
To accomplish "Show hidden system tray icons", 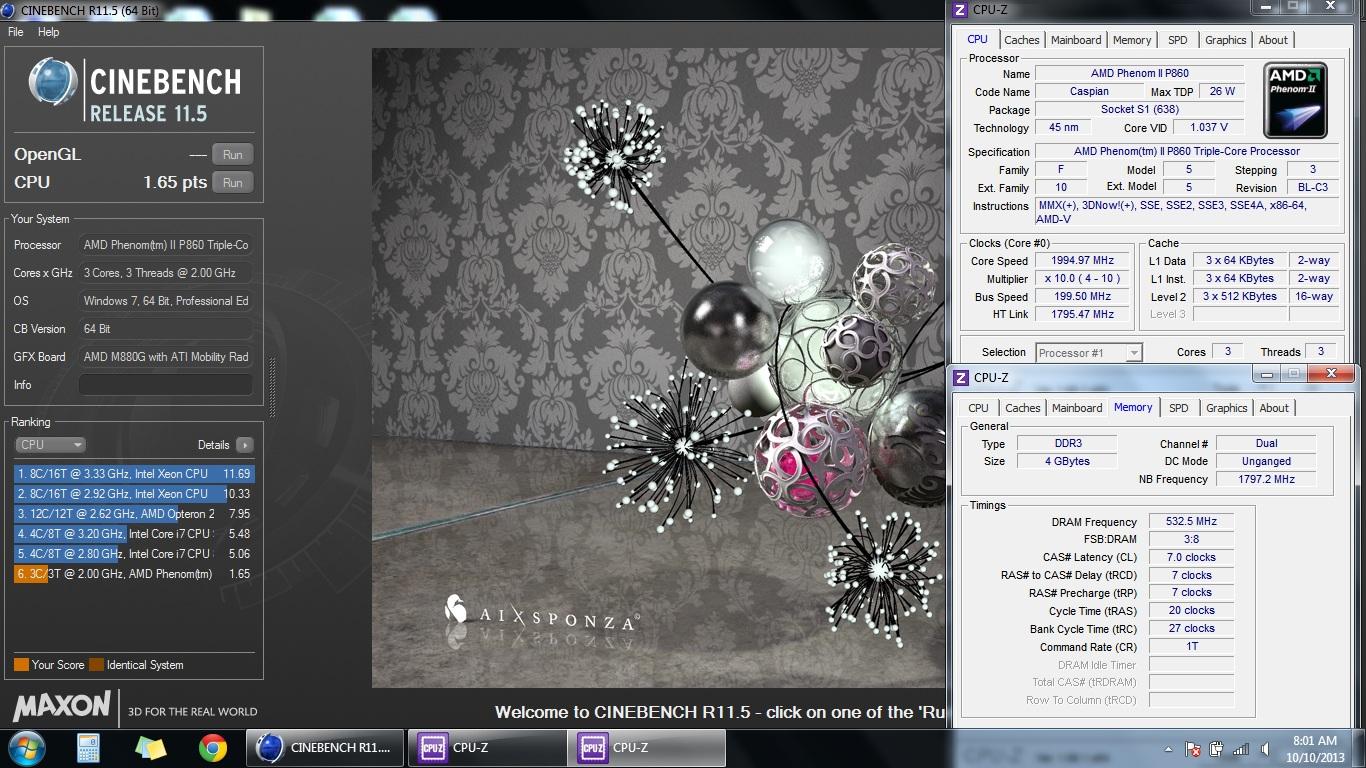I will [x=1170, y=749].
